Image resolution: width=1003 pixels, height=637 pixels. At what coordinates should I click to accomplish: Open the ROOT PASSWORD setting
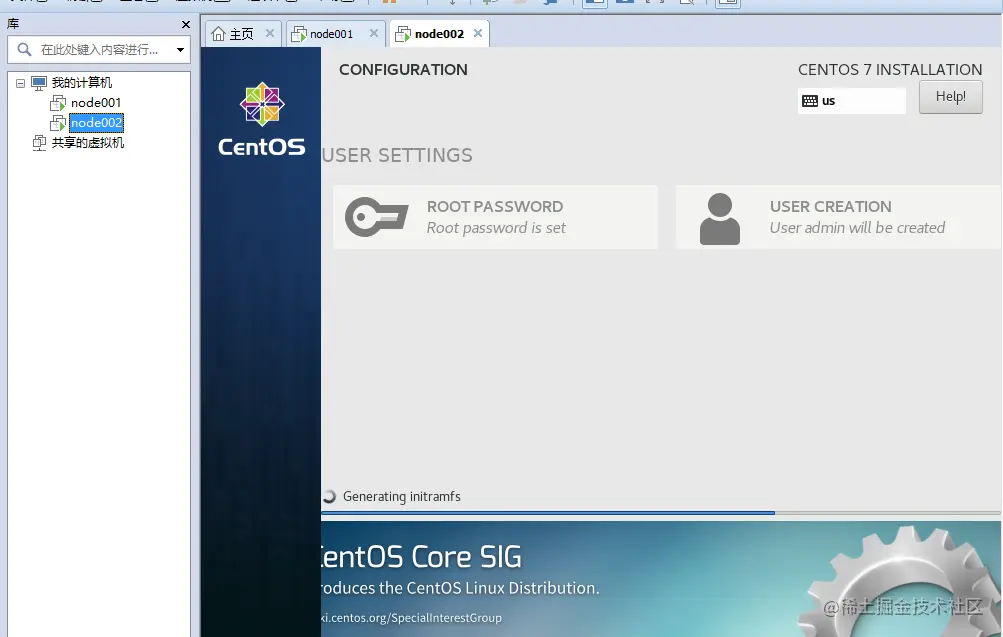click(x=495, y=217)
